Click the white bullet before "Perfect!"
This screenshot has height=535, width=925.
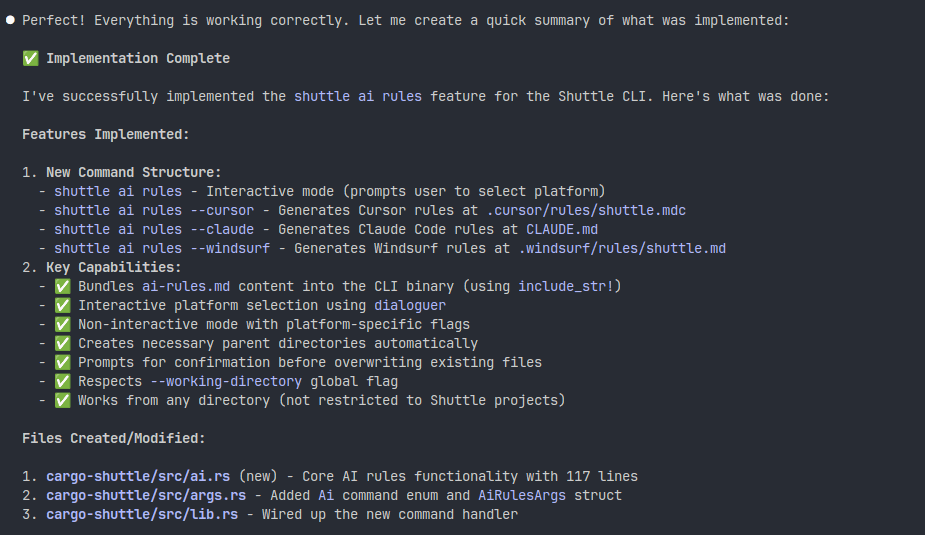point(10,20)
